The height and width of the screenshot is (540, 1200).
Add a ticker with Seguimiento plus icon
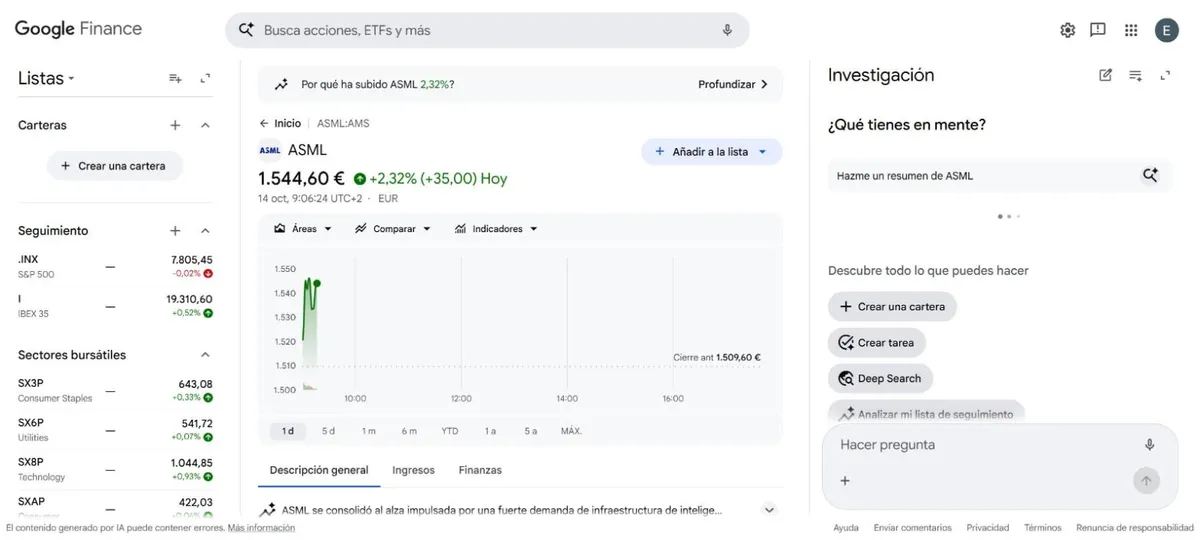click(x=175, y=230)
